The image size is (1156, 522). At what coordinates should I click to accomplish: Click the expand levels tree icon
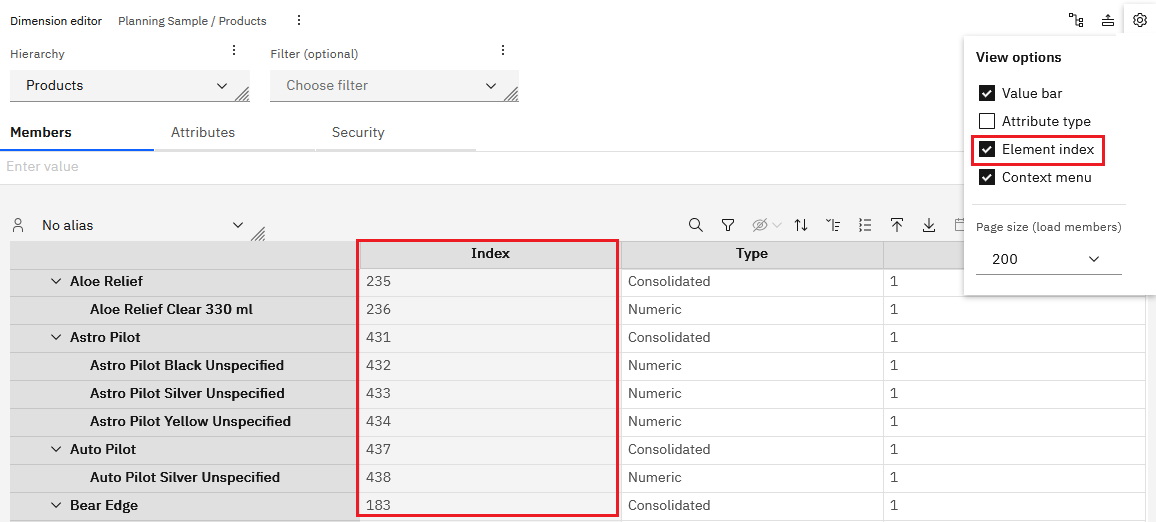click(833, 225)
